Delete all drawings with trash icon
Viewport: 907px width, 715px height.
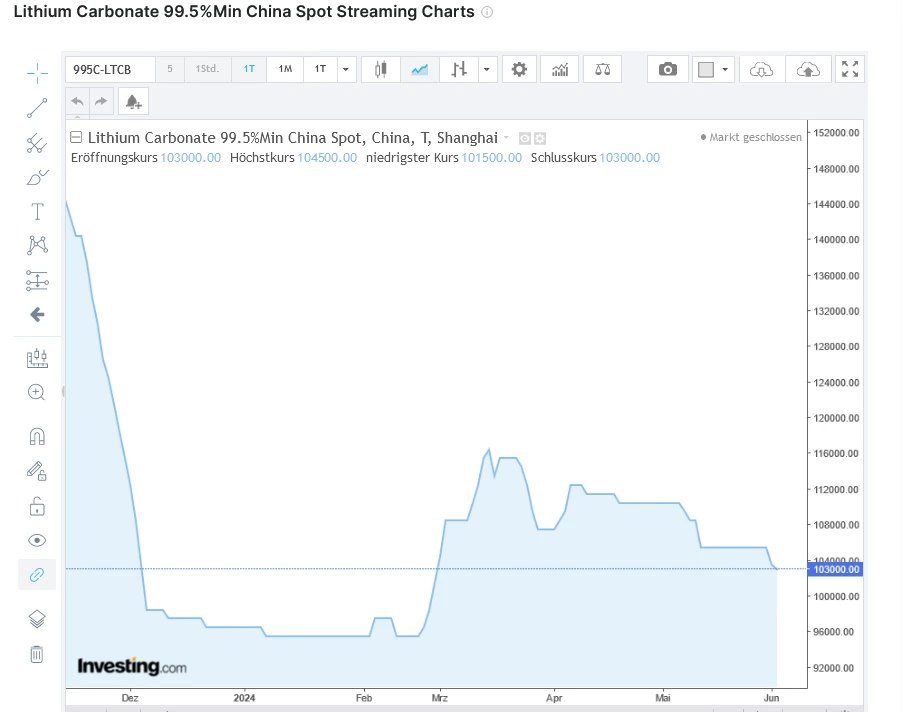pyautogui.click(x=37, y=654)
